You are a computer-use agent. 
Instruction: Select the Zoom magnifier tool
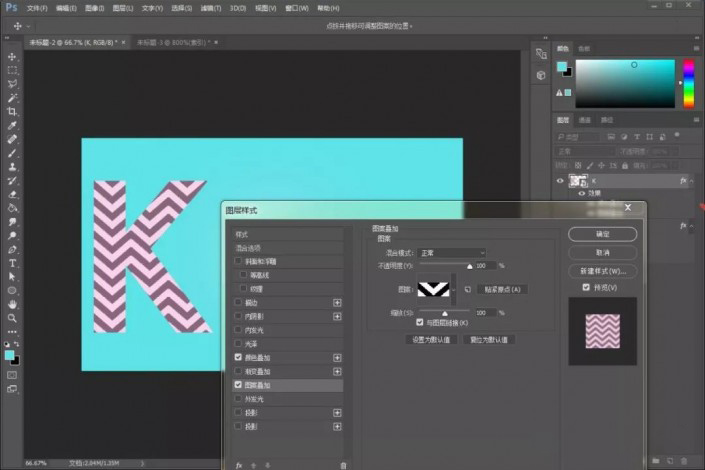[x=12, y=318]
